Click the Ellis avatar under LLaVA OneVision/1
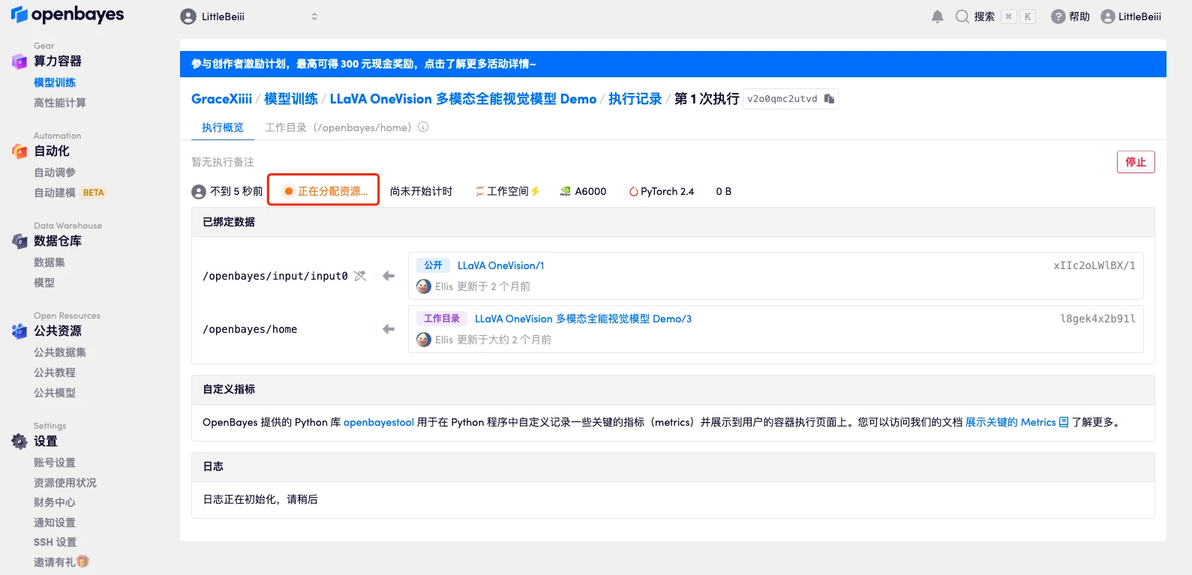The width and height of the screenshot is (1192, 575). [x=423, y=287]
